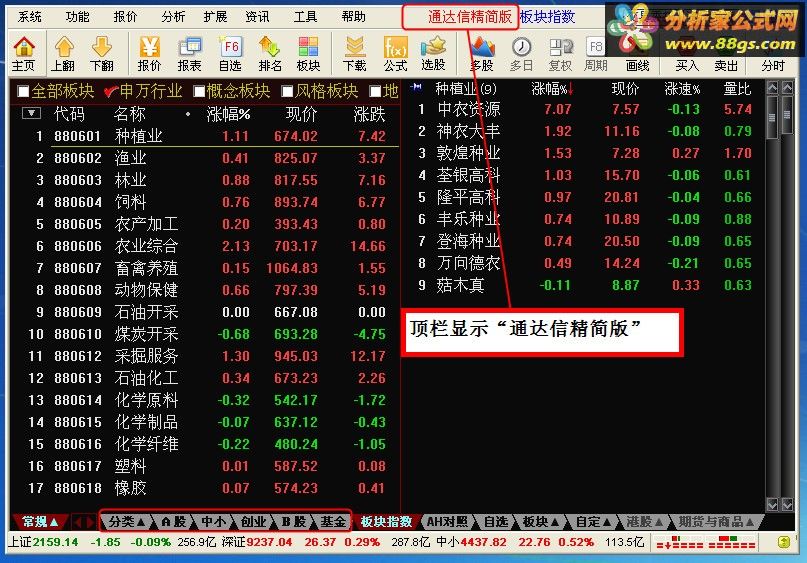The width and height of the screenshot is (807, 563).
Task: Click the yellow status icon at bottom right
Action: [x=783, y=542]
